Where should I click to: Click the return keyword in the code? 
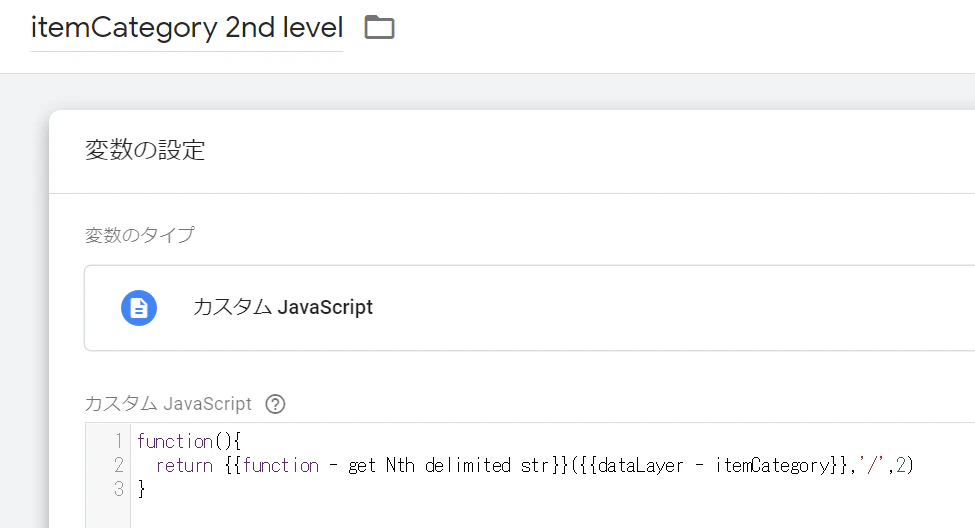click(184, 466)
